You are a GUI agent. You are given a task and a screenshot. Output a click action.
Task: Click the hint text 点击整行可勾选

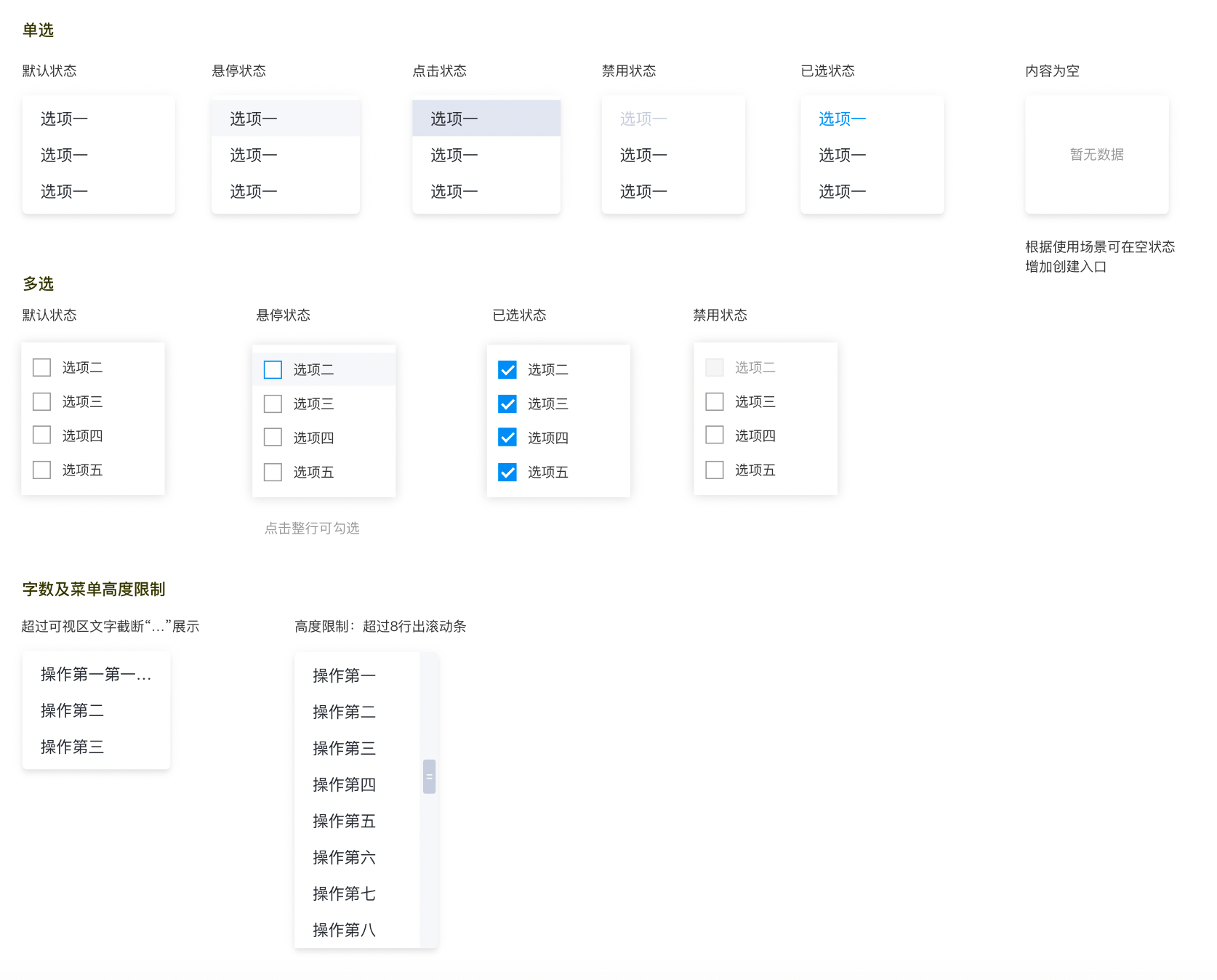pos(312,528)
